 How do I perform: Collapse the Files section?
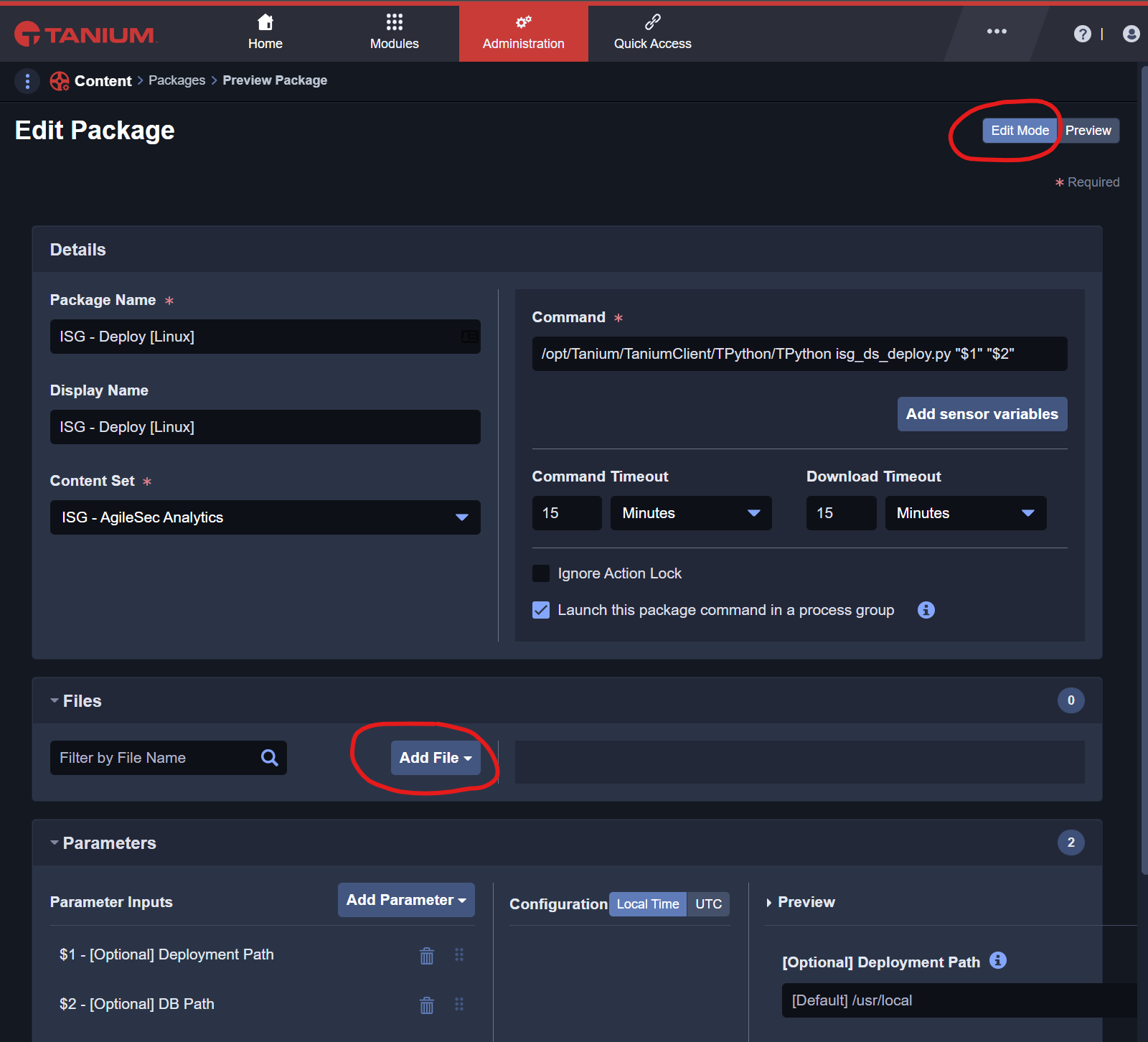point(55,701)
